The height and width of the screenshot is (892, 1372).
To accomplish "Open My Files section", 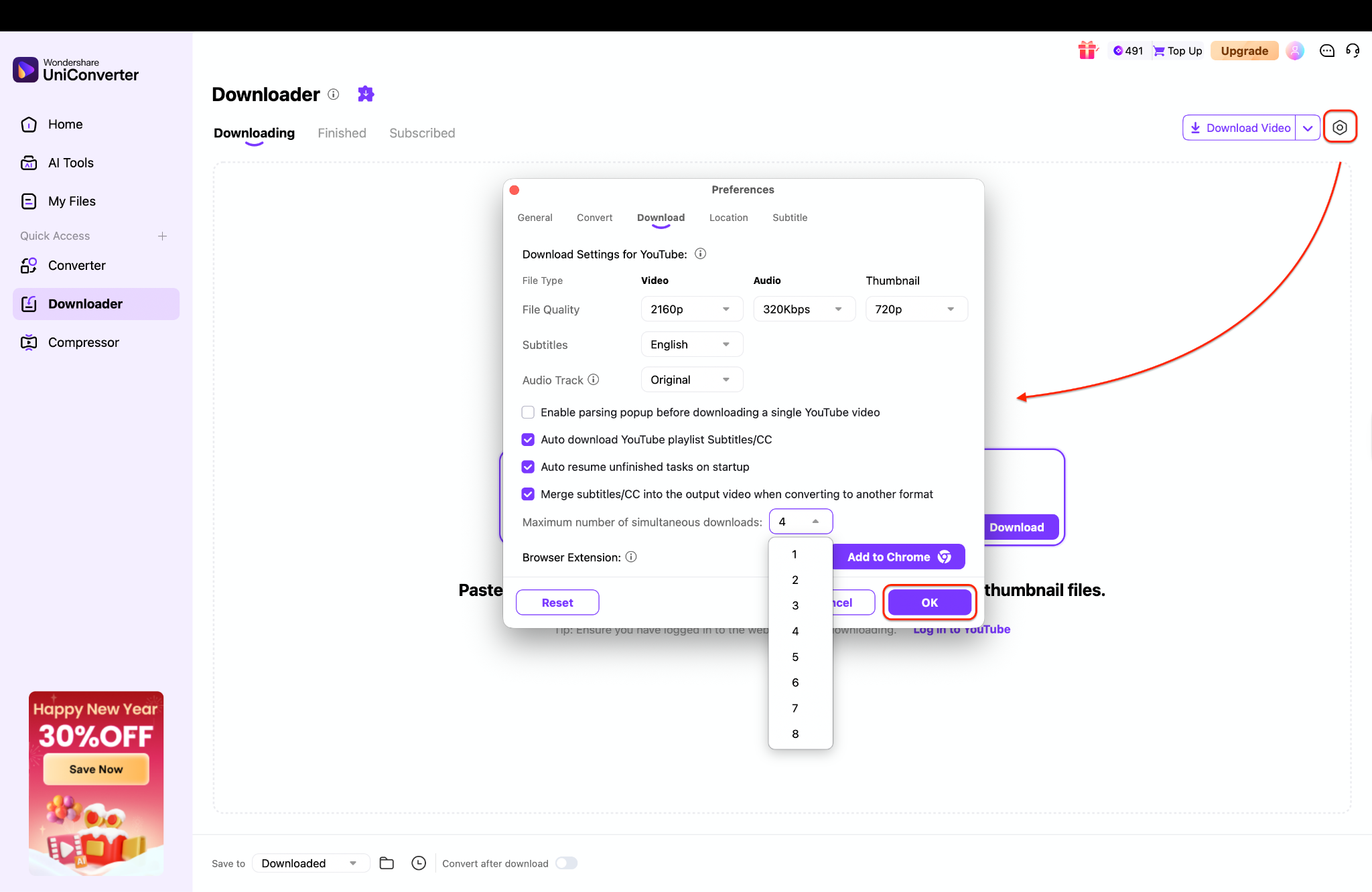I will (x=72, y=201).
